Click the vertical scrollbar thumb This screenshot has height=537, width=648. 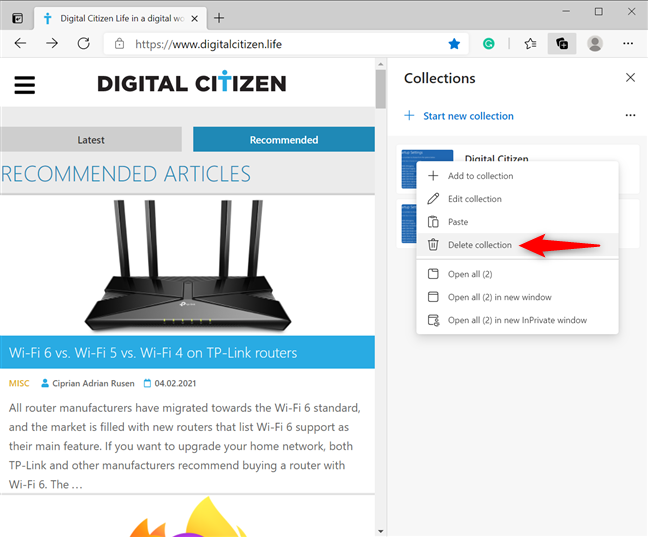[381, 89]
